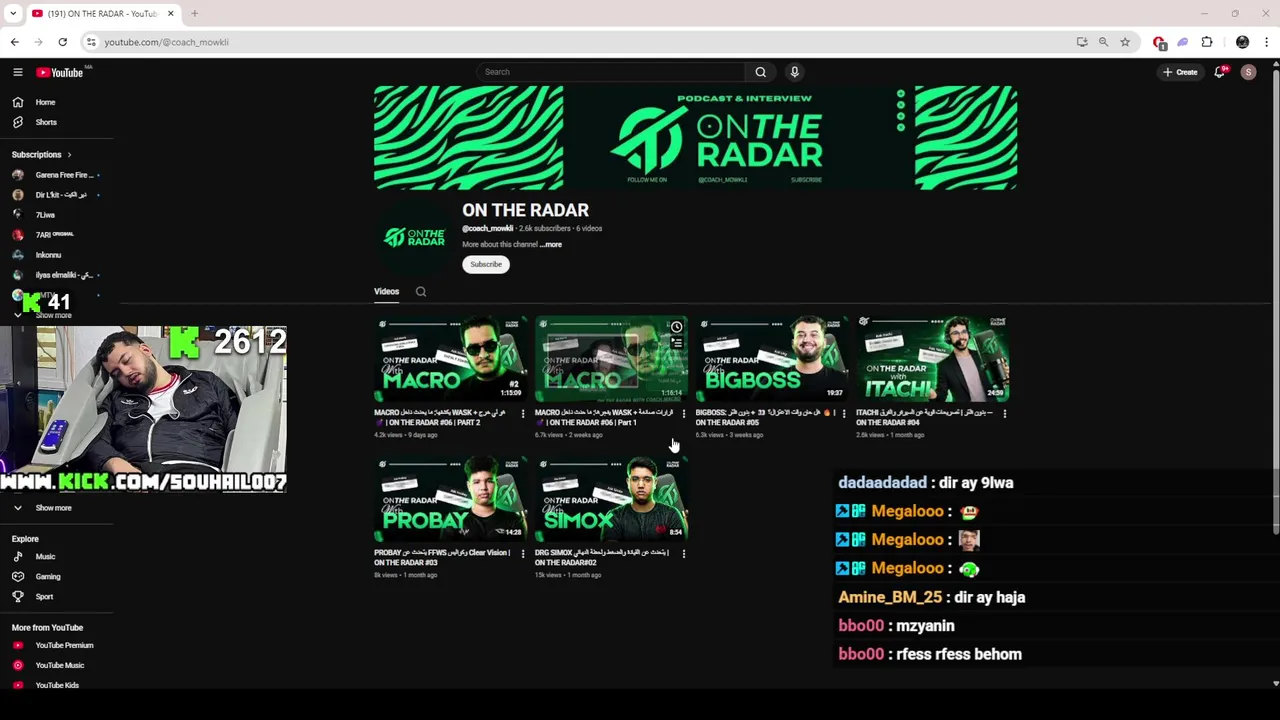
Task: Play MACRO PART 2 video thumbnail
Action: 450,359
